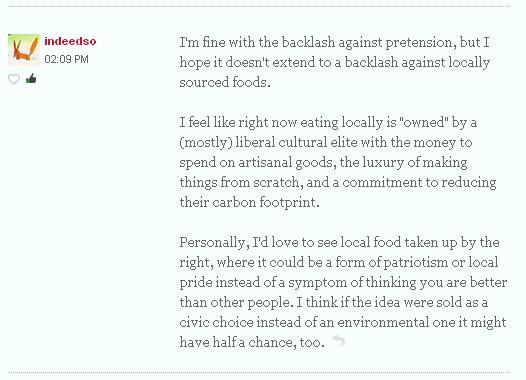Click the reply arrow after "too."
Viewport: 526px width, 380px height.
pyautogui.click(x=339, y=340)
